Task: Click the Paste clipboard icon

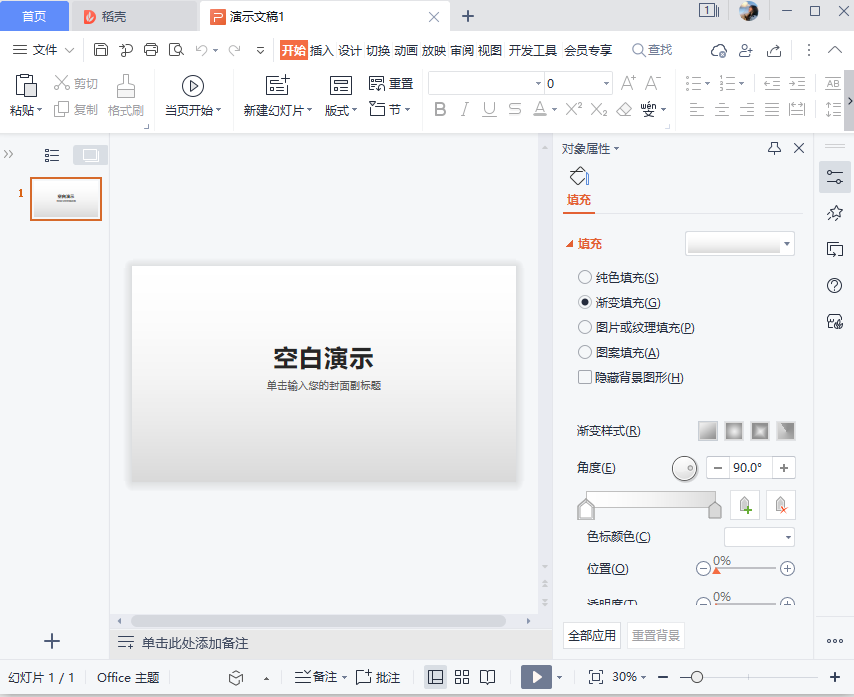Action: tap(26, 85)
